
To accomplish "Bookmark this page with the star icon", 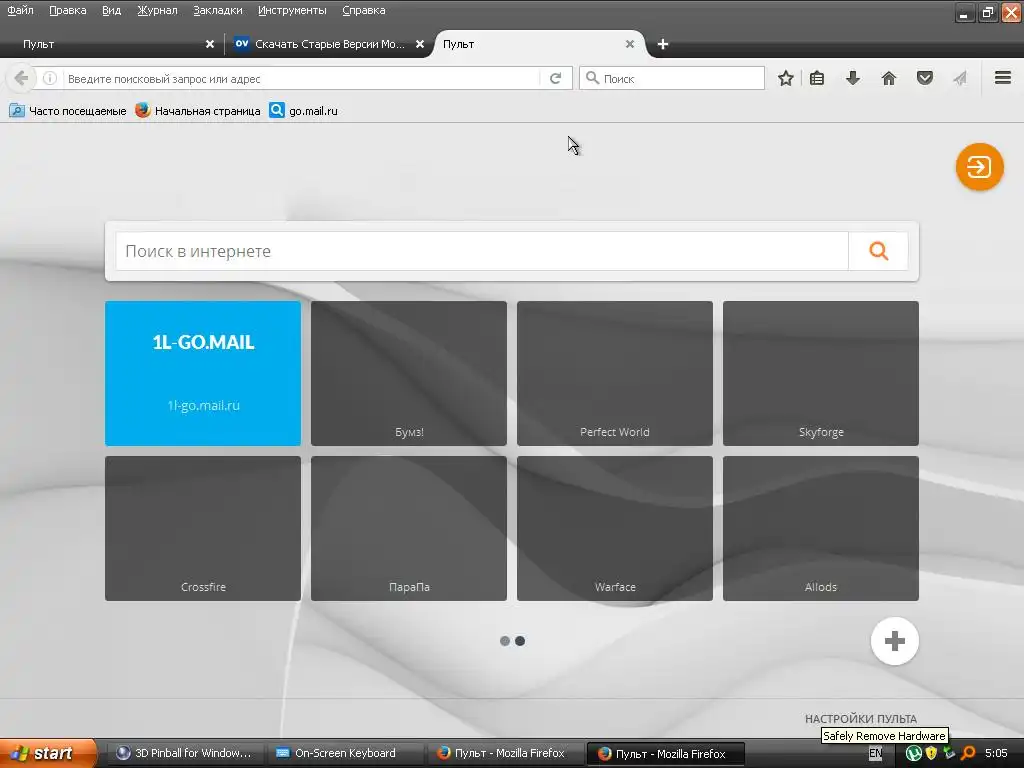I will tap(786, 78).
